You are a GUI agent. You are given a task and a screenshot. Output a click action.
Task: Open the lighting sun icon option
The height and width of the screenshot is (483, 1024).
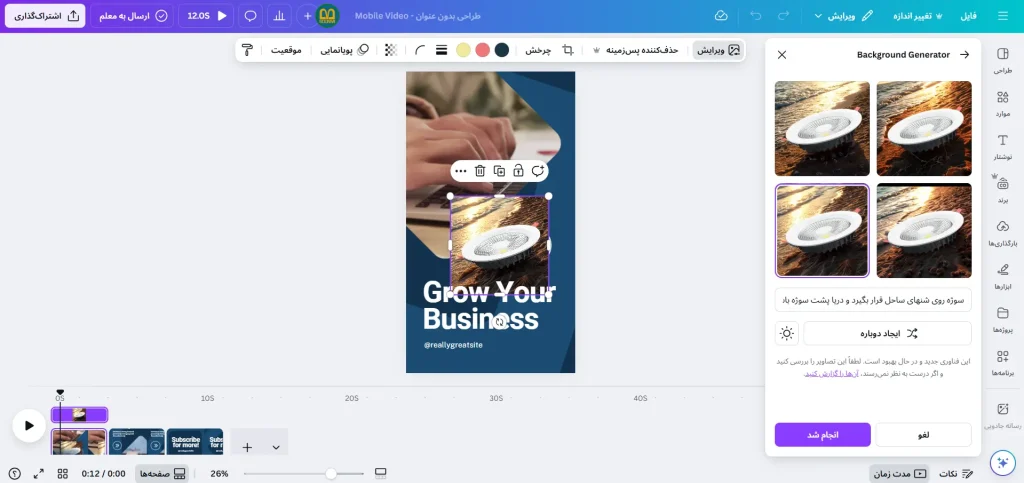[x=786, y=334]
